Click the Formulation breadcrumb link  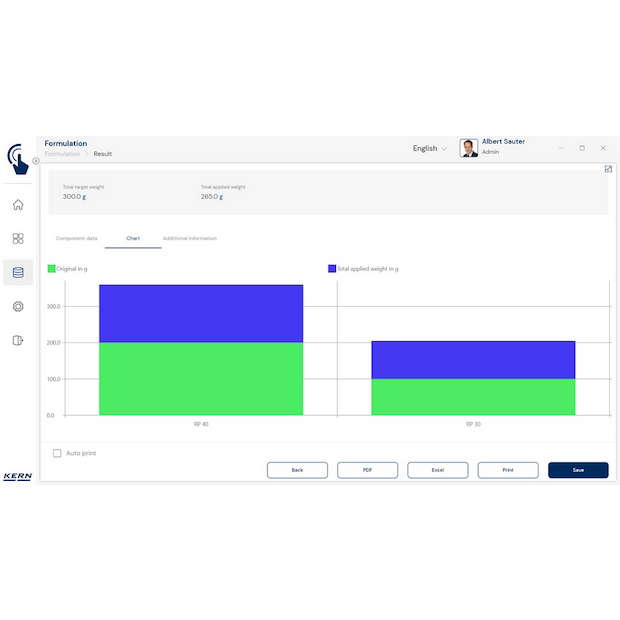tap(62, 154)
